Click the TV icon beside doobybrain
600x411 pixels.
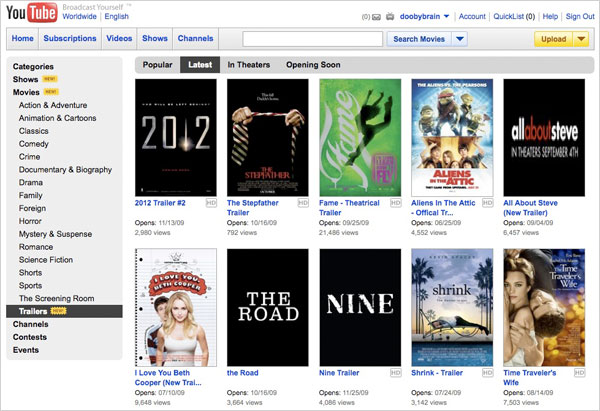[390, 16]
